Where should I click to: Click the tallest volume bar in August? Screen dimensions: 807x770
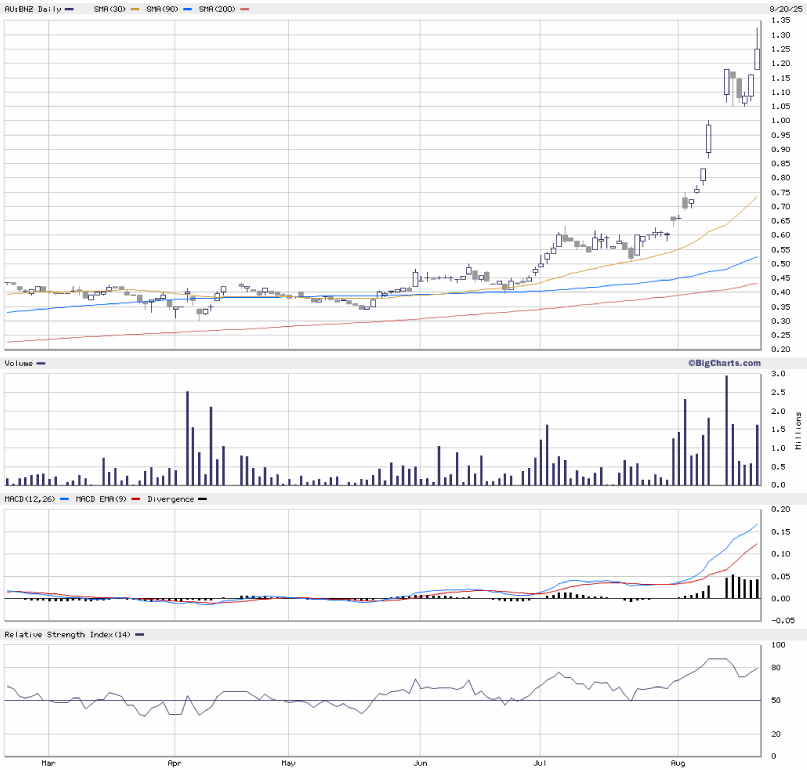726,430
